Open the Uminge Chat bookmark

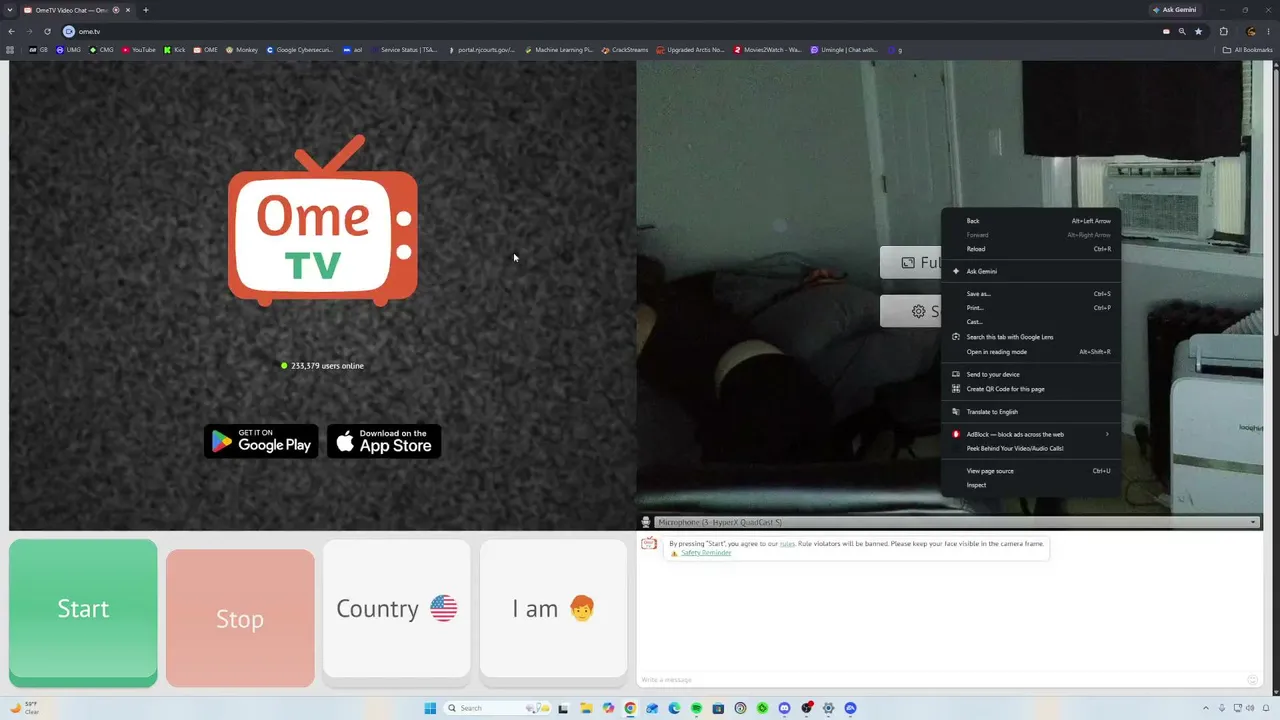coord(844,49)
